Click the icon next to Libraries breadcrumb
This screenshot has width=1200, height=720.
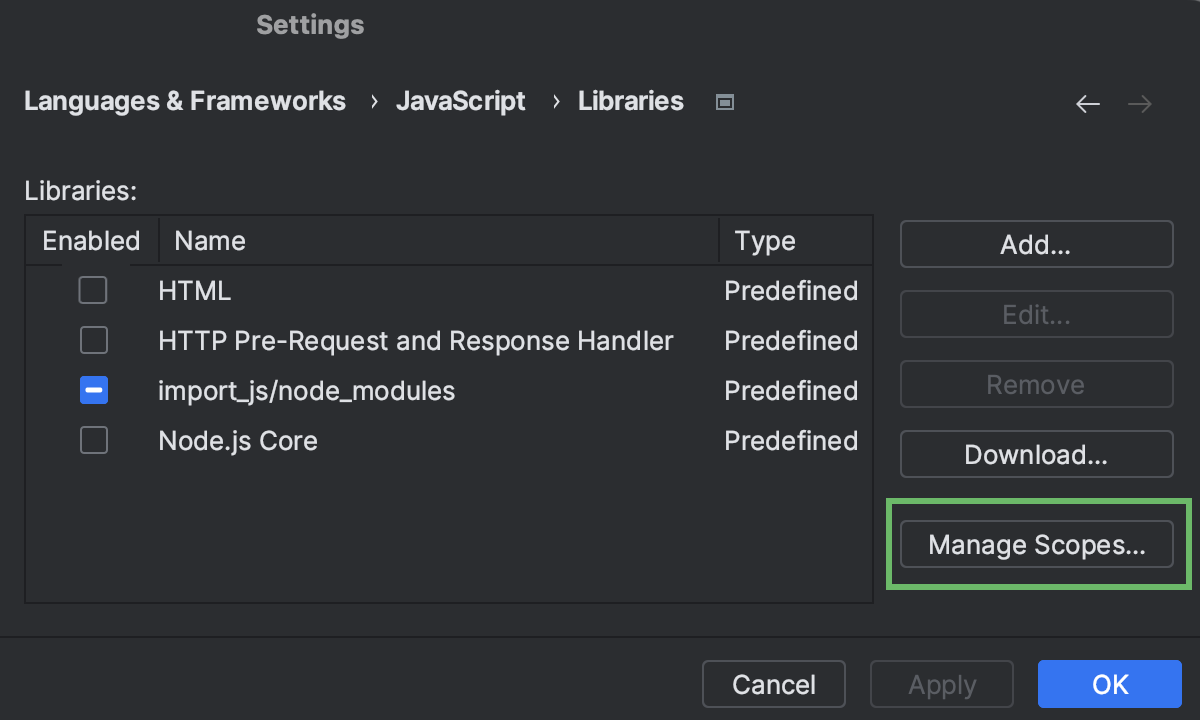click(x=724, y=101)
